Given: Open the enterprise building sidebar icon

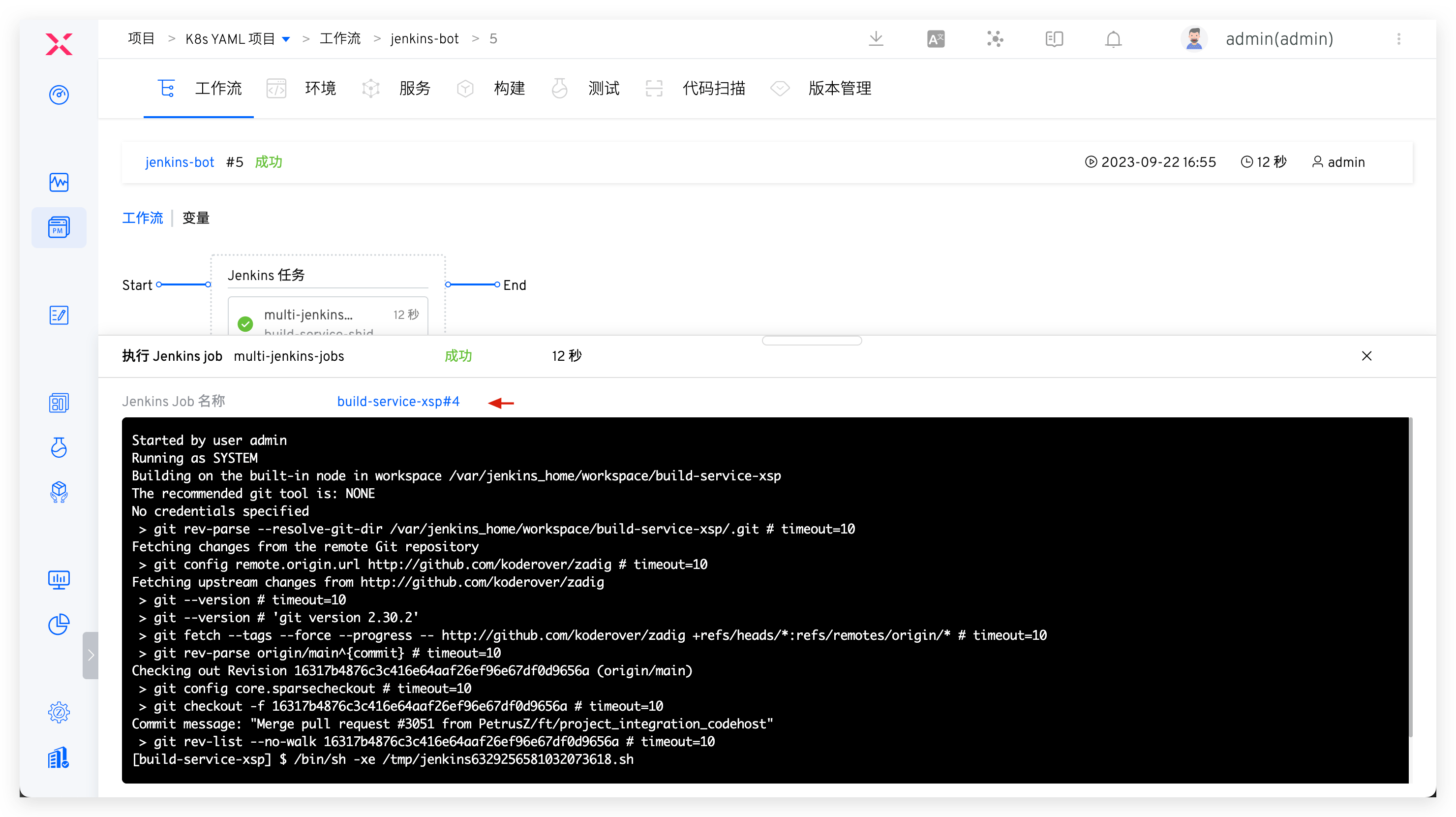Looking at the screenshot, I should (x=59, y=756).
